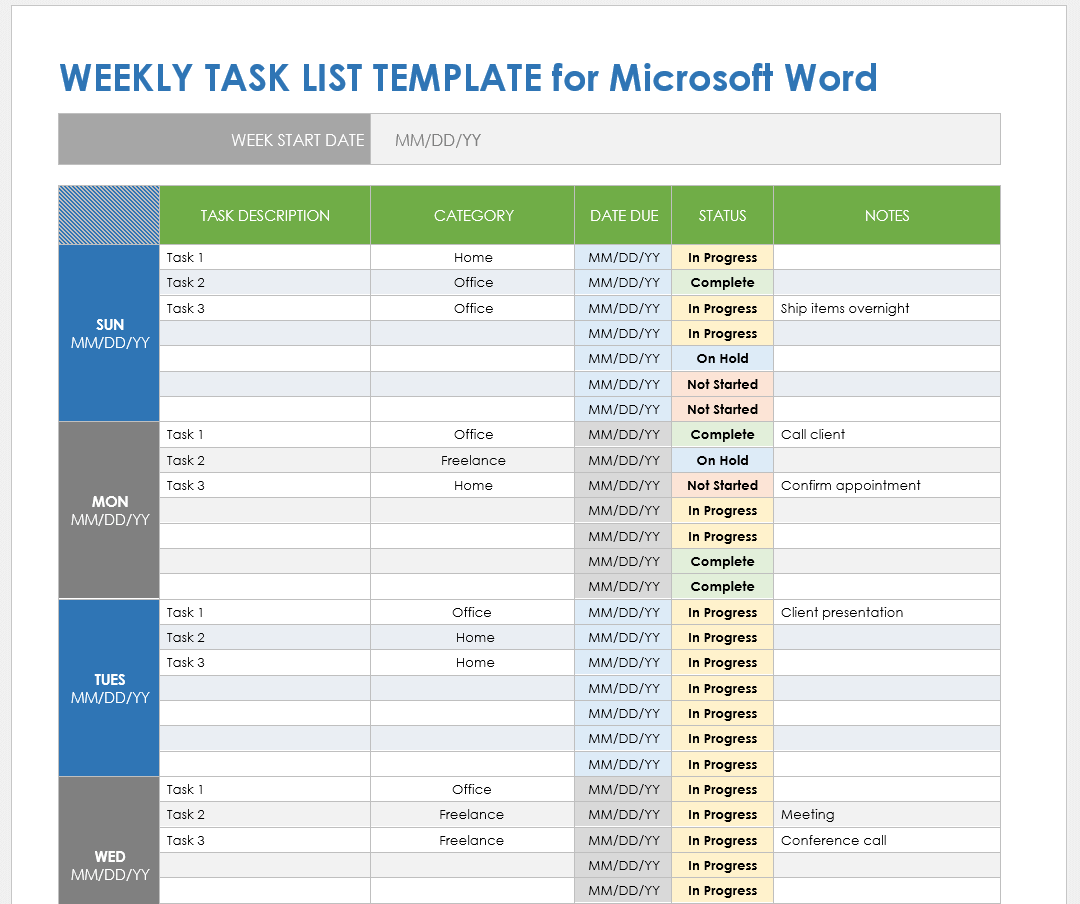The image size is (1080, 904).
Task: Click the WED day header cell
Action: [x=108, y=864]
